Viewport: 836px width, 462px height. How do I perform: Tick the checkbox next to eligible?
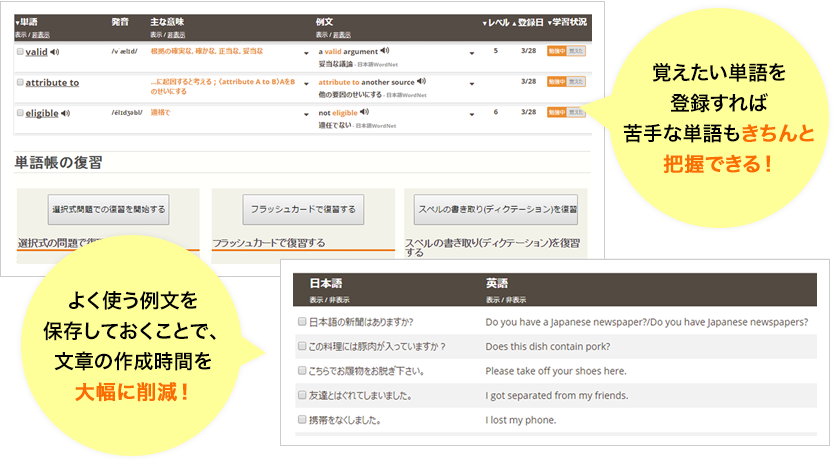(x=20, y=113)
